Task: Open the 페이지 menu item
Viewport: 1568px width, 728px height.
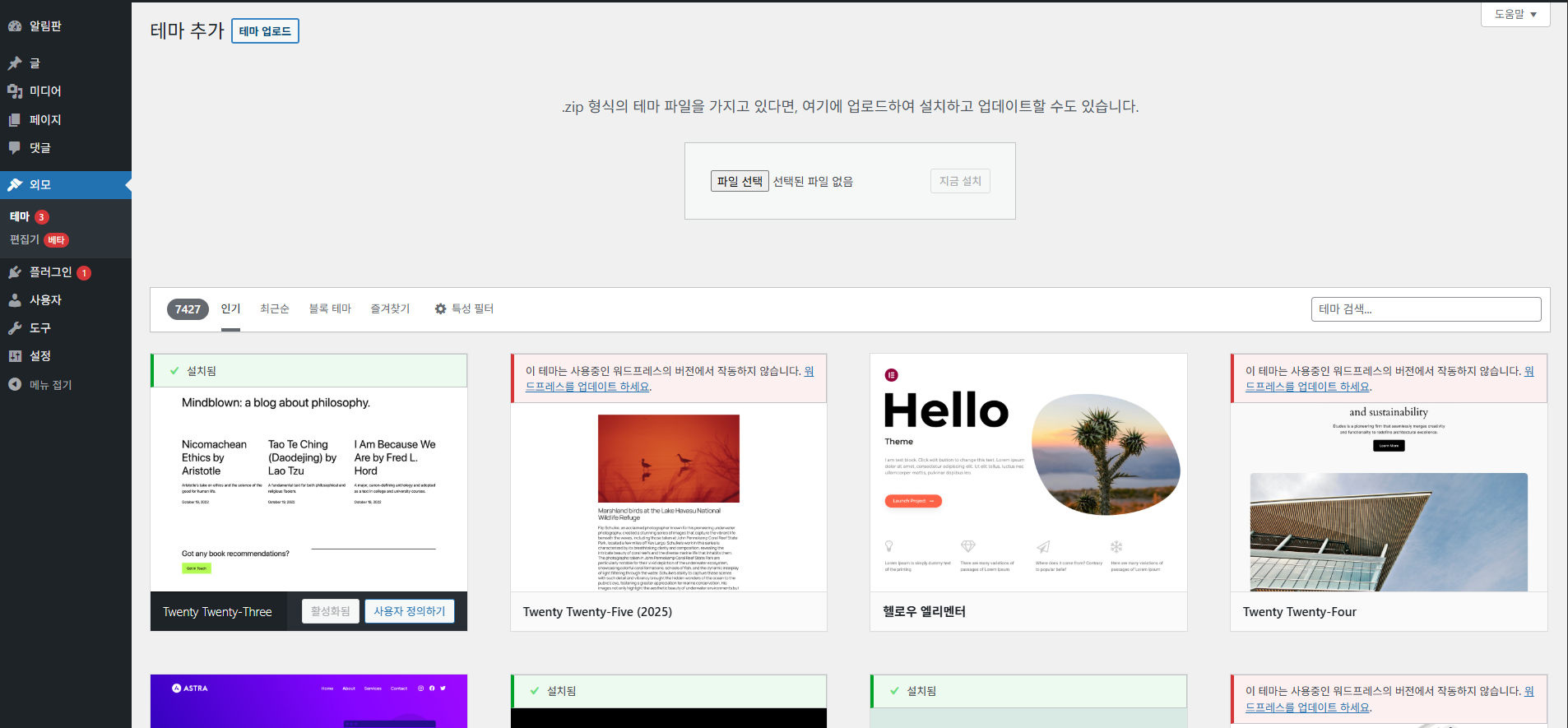Action: (66, 120)
